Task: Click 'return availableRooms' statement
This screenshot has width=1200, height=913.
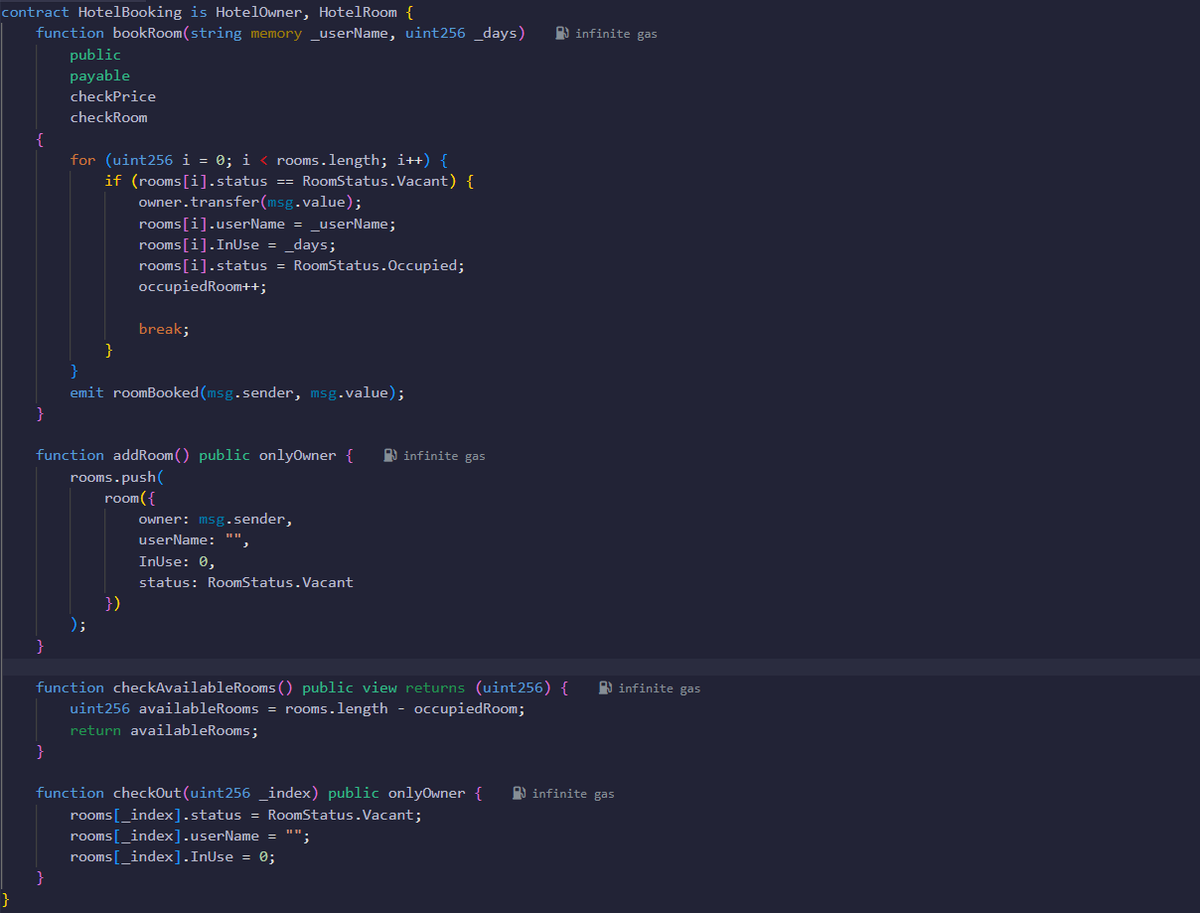Action: click(x=165, y=730)
